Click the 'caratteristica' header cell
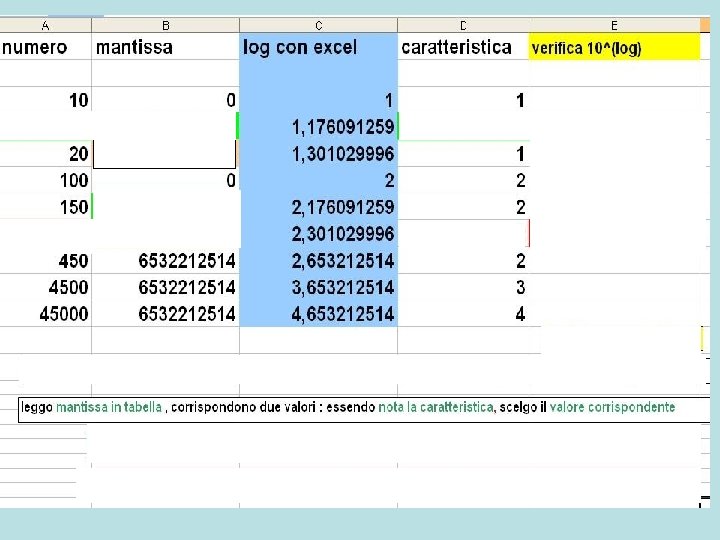This screenshot has height=540, width=720. point(463,47)
